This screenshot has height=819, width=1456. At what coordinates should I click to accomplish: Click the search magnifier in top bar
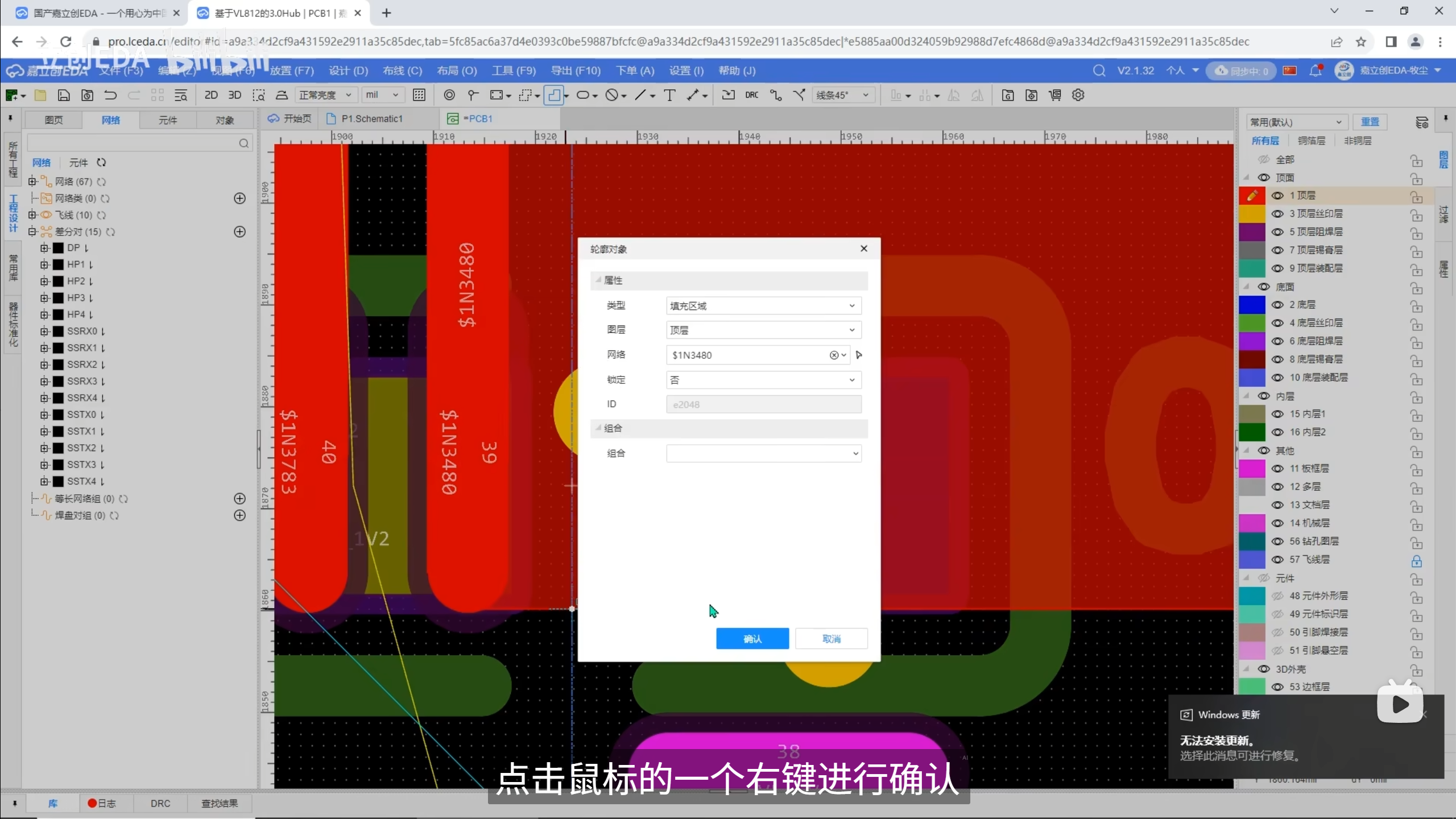point(1099,71)
